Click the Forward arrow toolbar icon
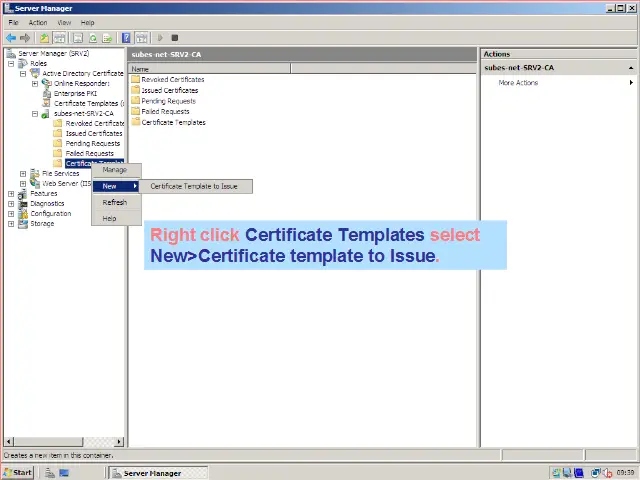 click(24, 38)
